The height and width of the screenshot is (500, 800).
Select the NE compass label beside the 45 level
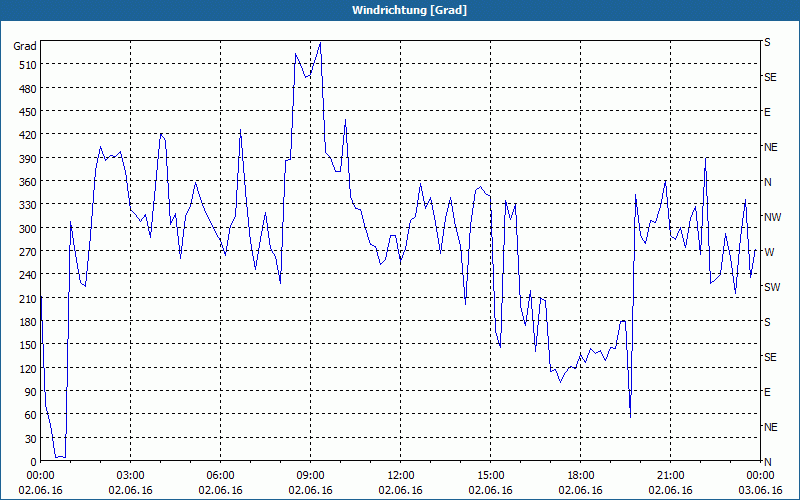click(771, 427)
